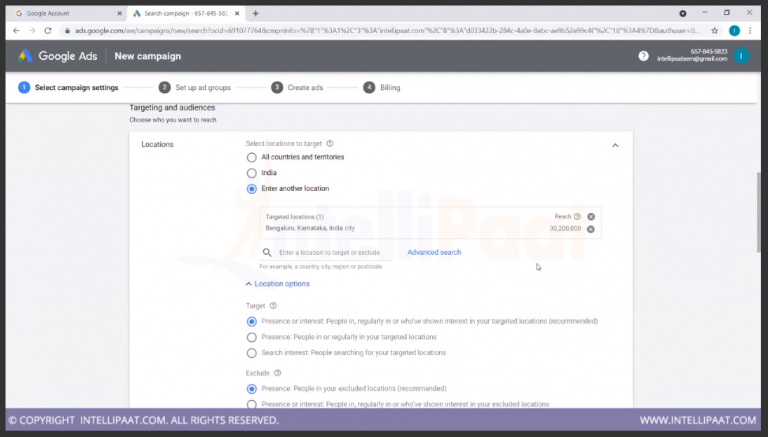Select All countries and territories option
The height and width of the screenshot is (437, 768).
tap(252, 157)
